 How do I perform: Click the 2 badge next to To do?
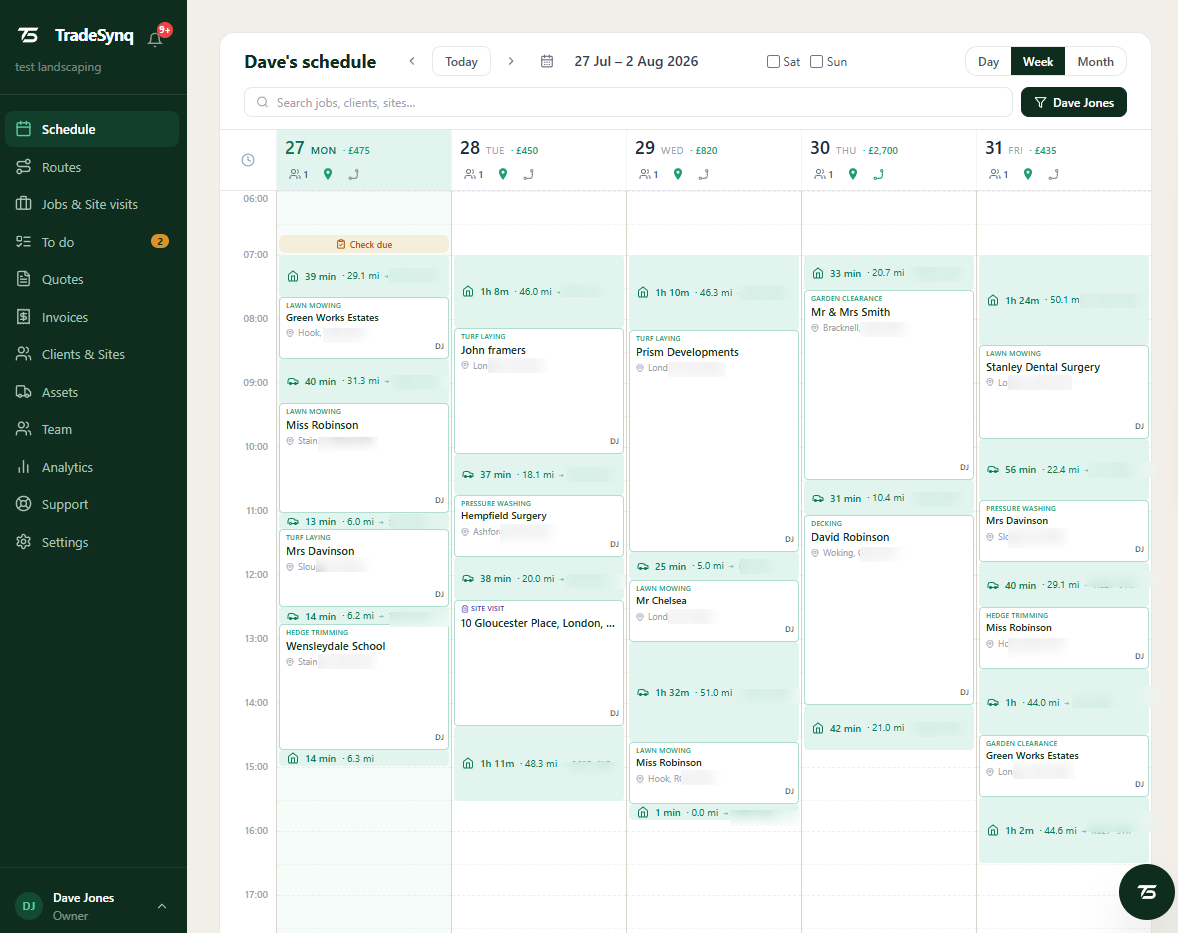pyautogui.click(x=160, y=241)
